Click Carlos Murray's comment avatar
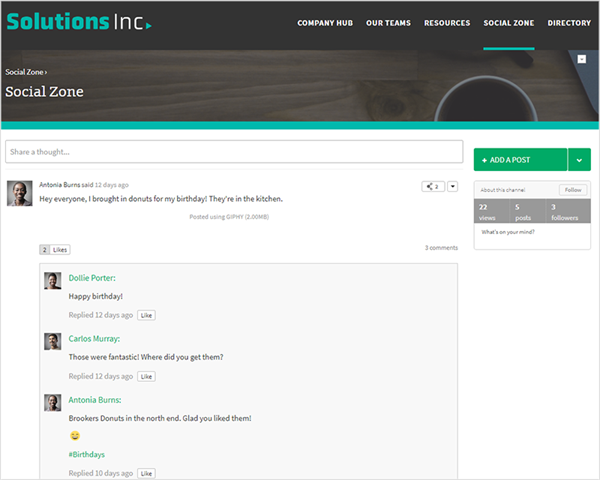600x480 pixels. (53, 341)
